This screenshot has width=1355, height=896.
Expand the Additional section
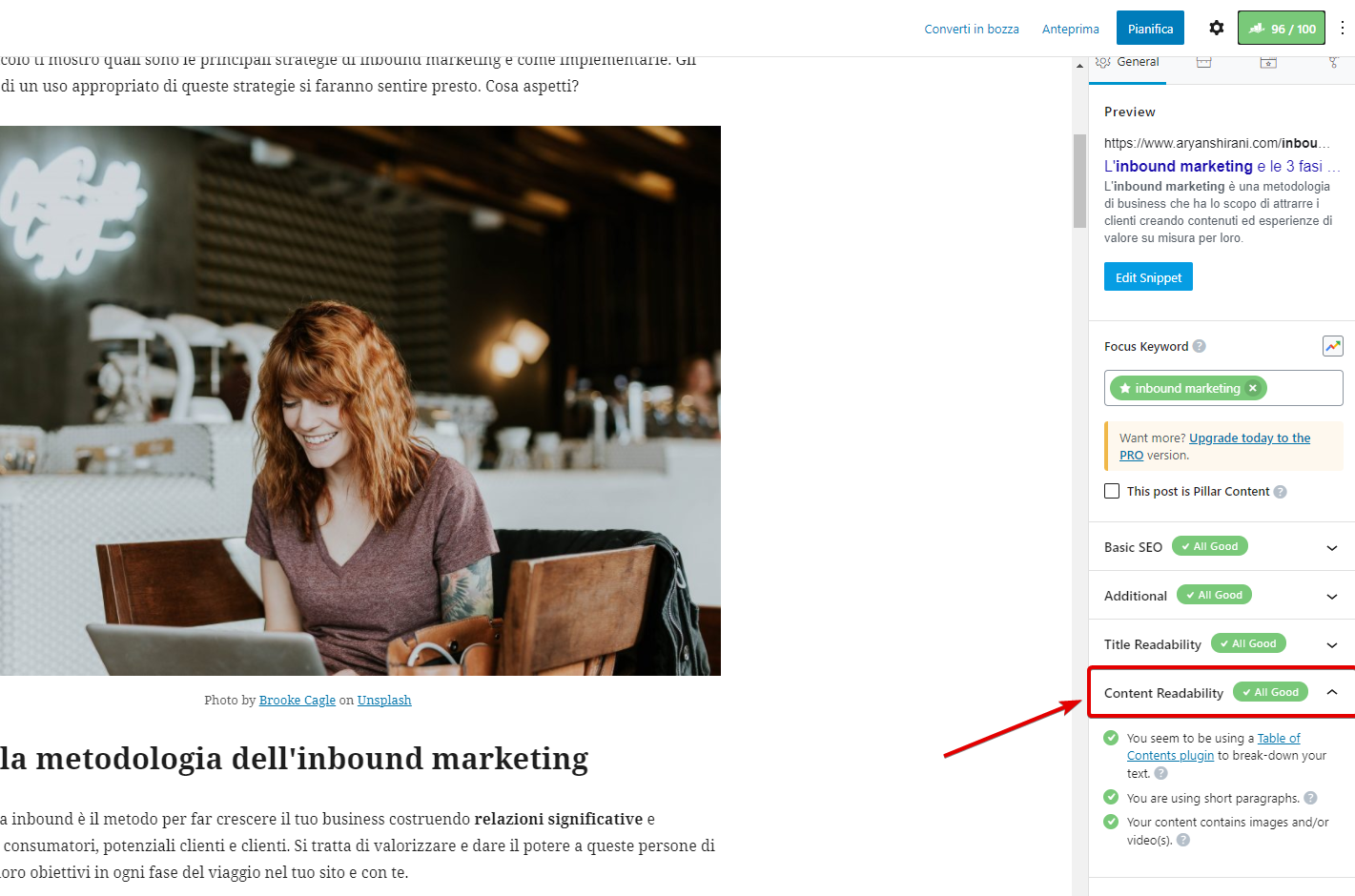(x=1331, y=597)
